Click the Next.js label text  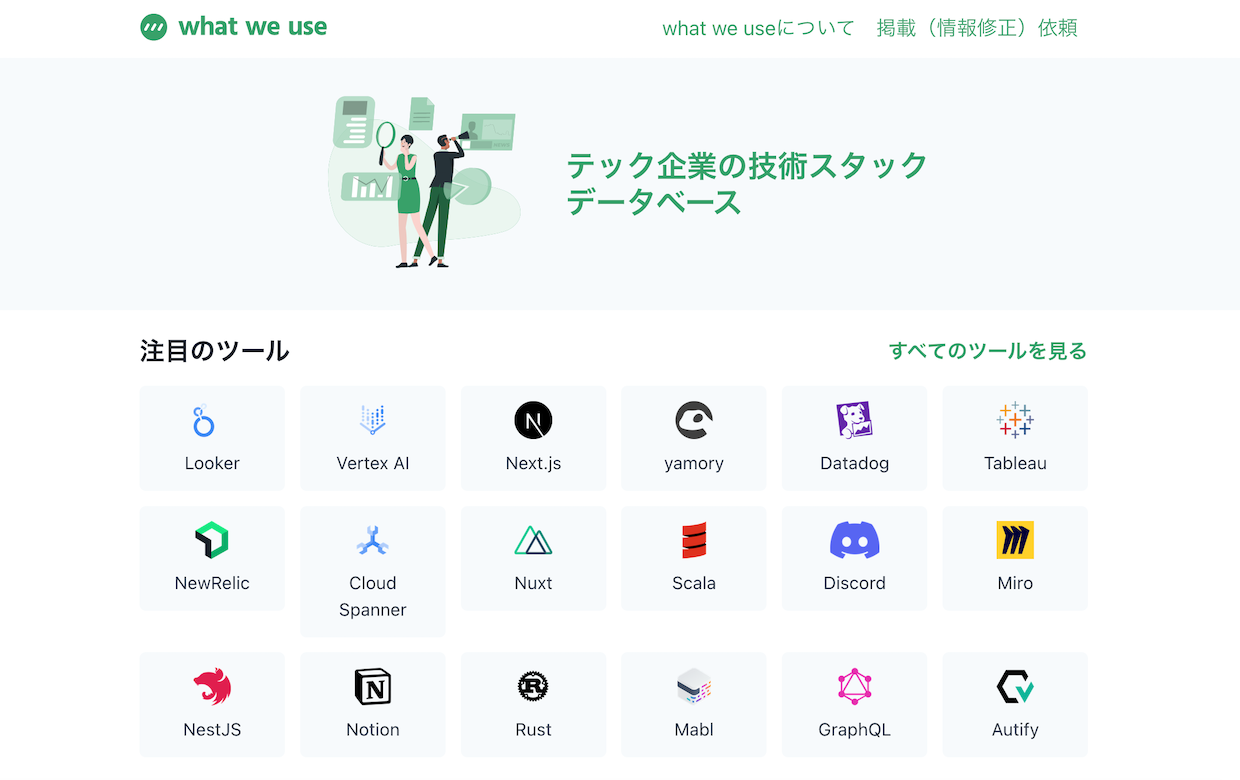[x=533, y=463]
